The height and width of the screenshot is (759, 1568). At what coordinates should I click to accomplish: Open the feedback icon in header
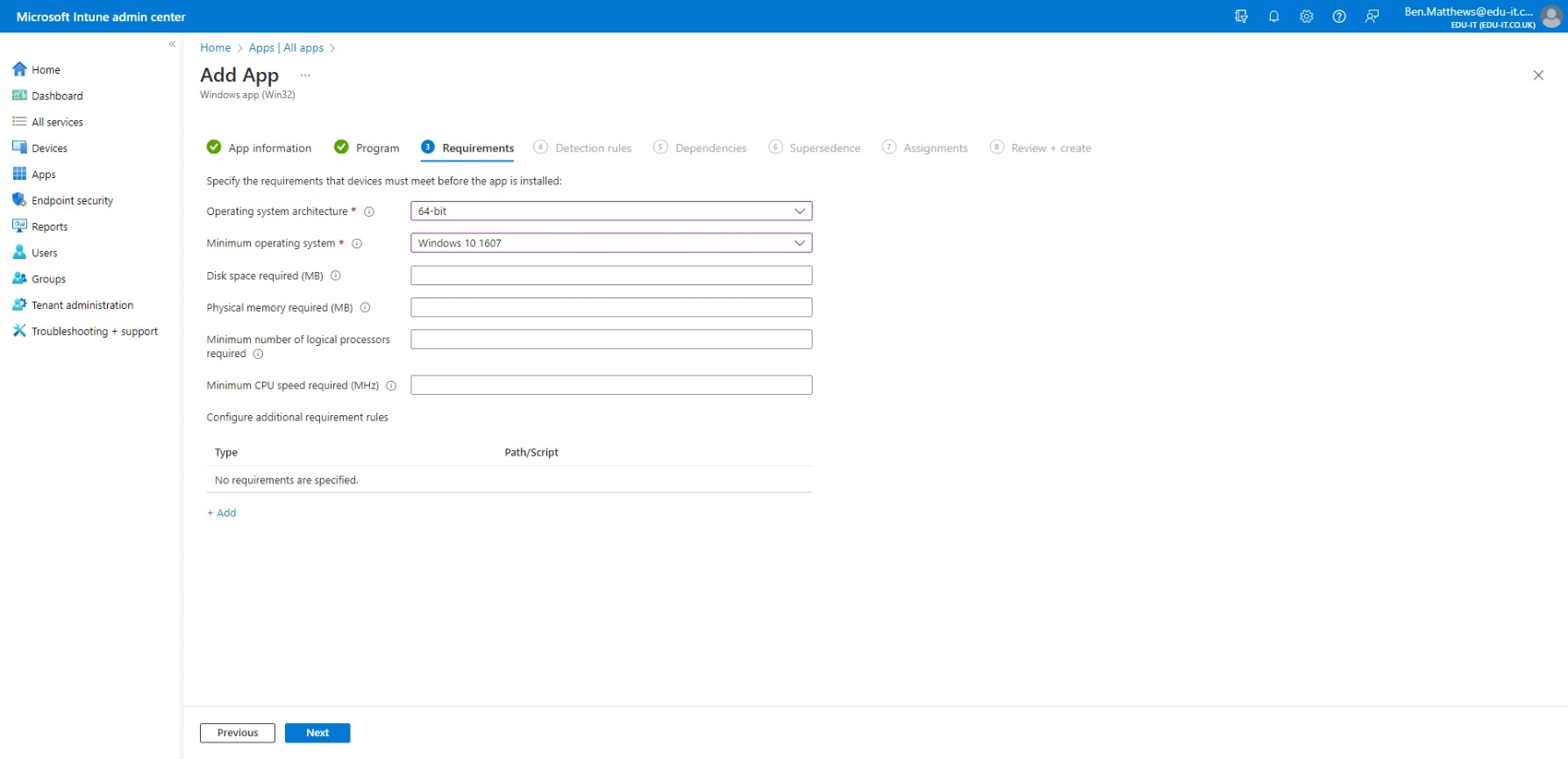click(x=1372, y=17)
